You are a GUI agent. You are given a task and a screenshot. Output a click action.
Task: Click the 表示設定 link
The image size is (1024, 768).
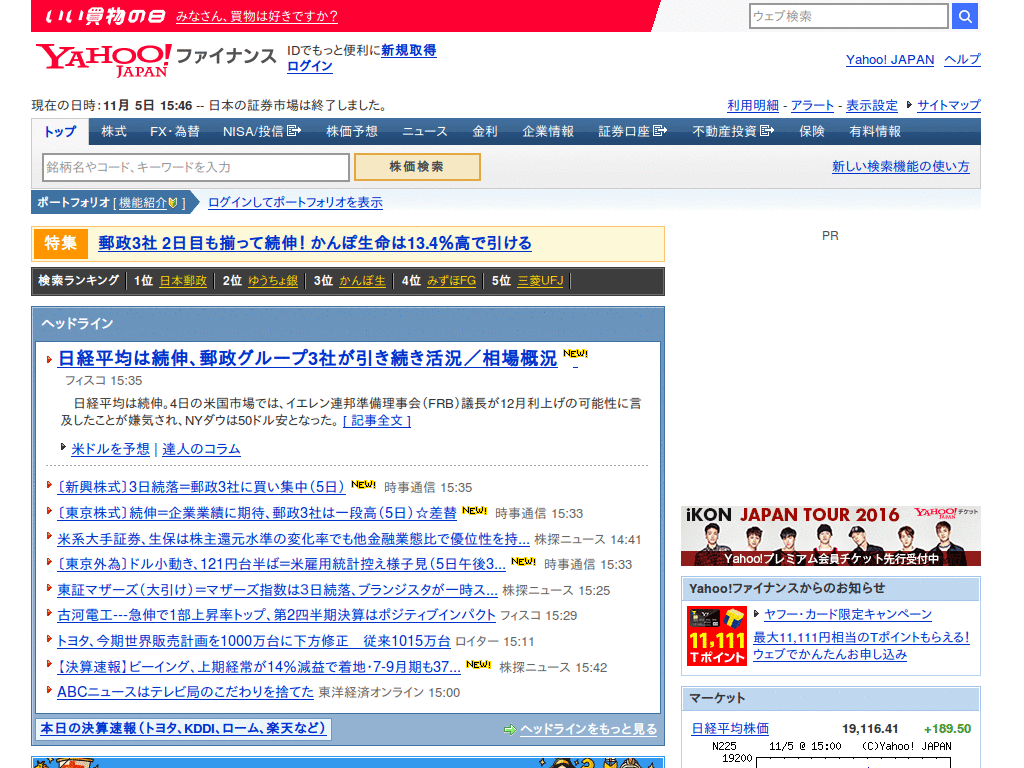872,105
